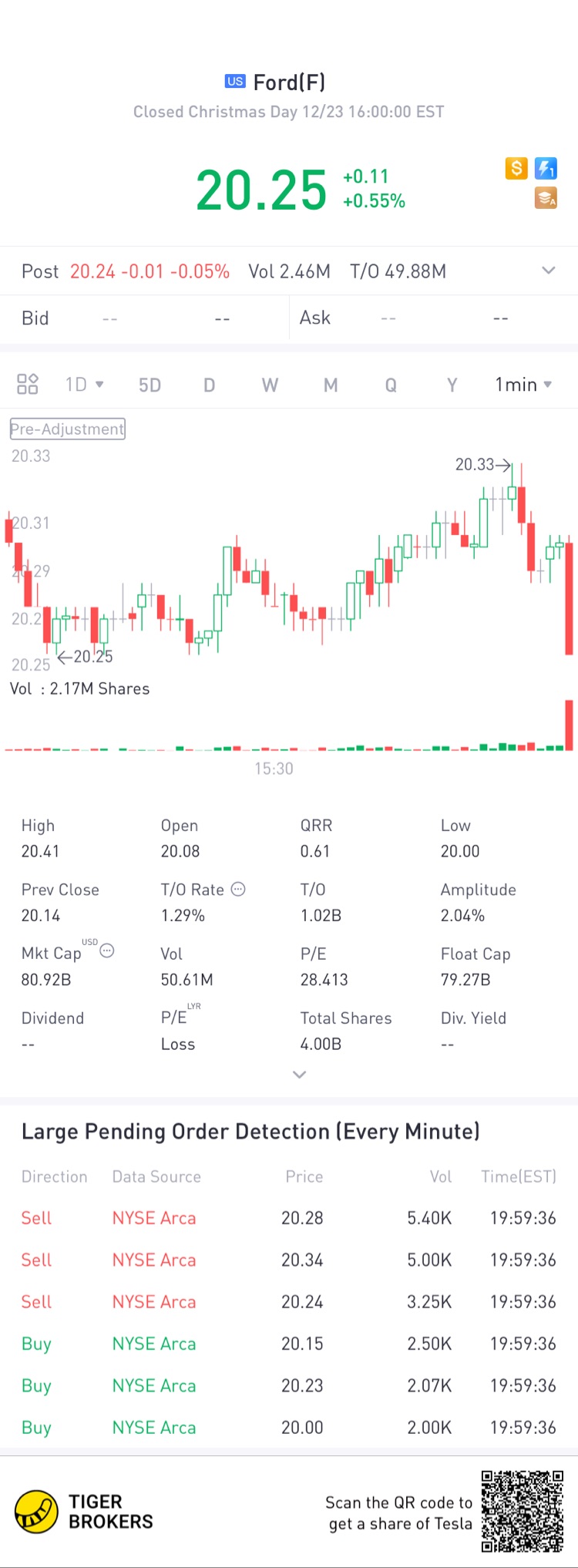Expand more stock statistics below Total Shares
Viewport: 578px width, 1568px height.
click(300, 1074)
